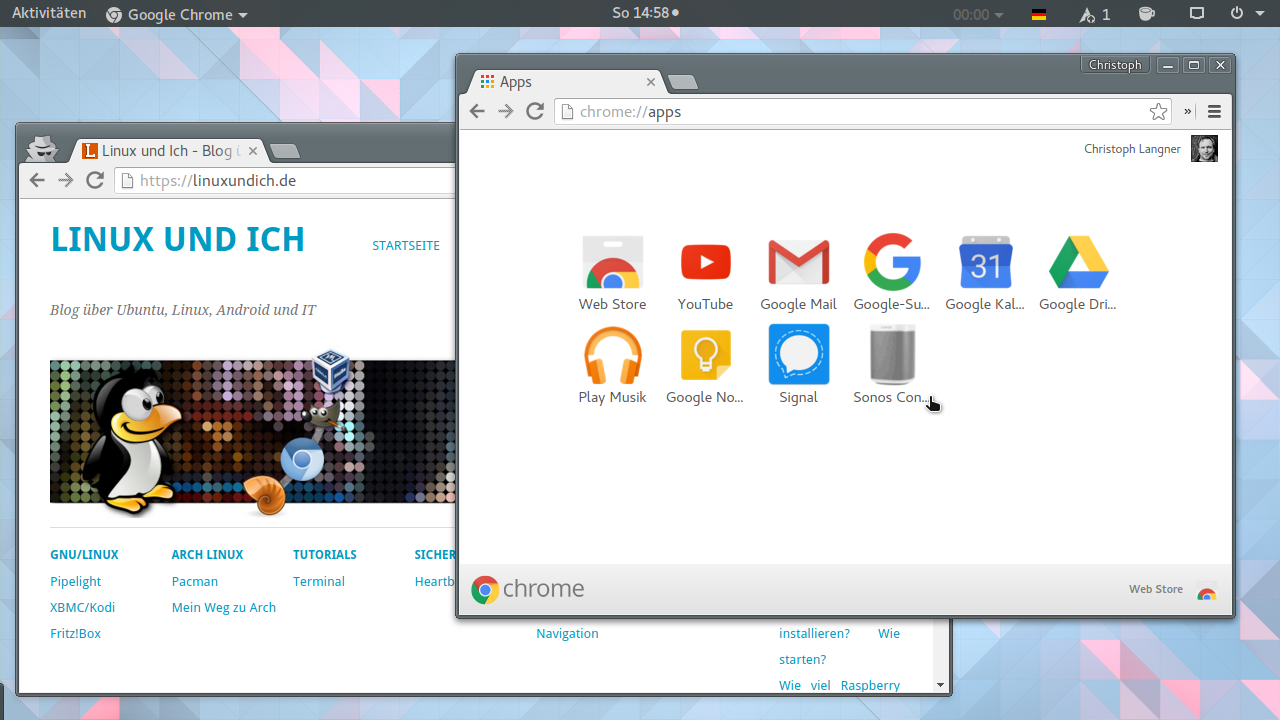The image size is (1280, 720).
Task: Launch the Google Kalender app
Action: tap(985, 274)
